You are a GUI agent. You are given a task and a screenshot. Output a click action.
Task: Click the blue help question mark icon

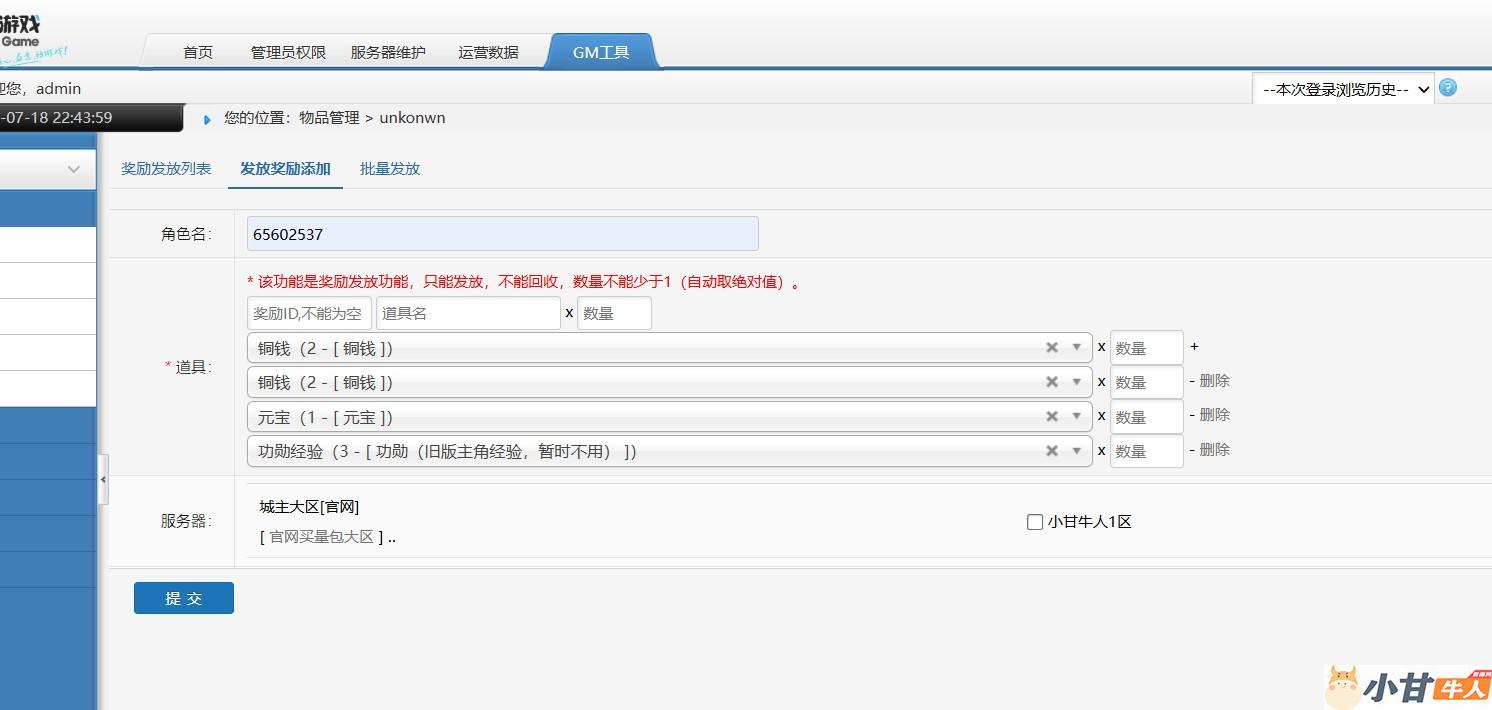pos(1447,88)
